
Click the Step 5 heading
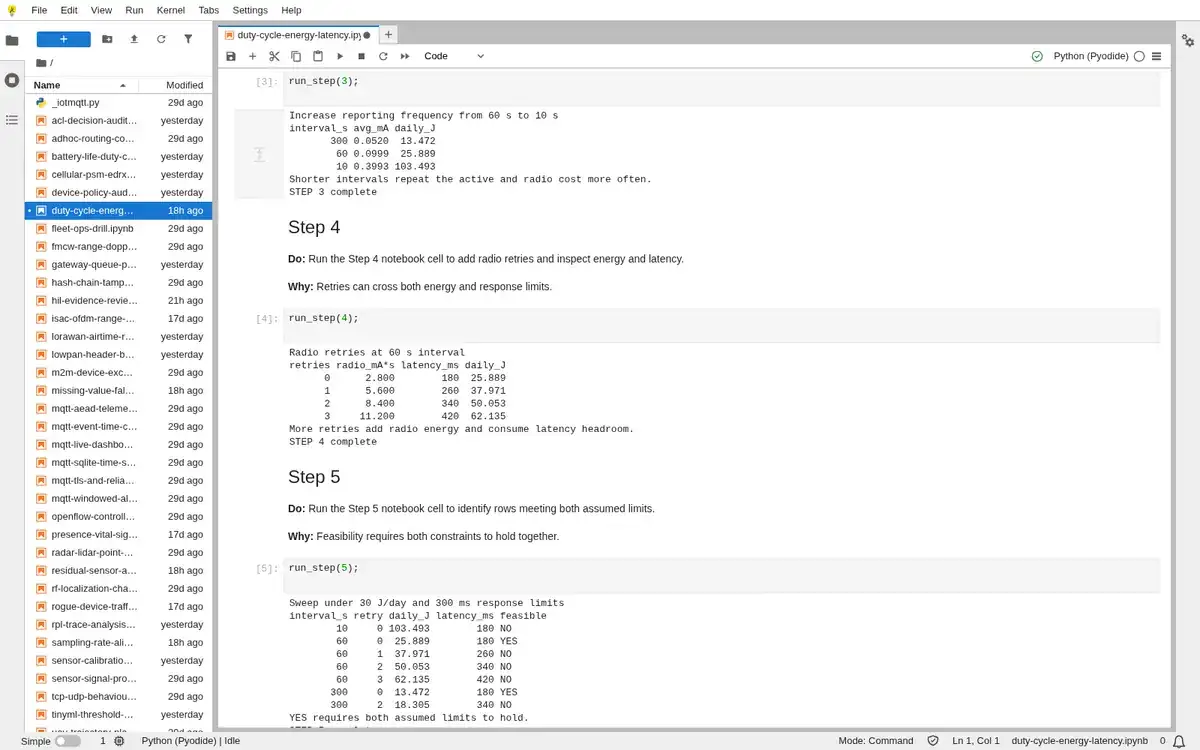tap(314, 477)
